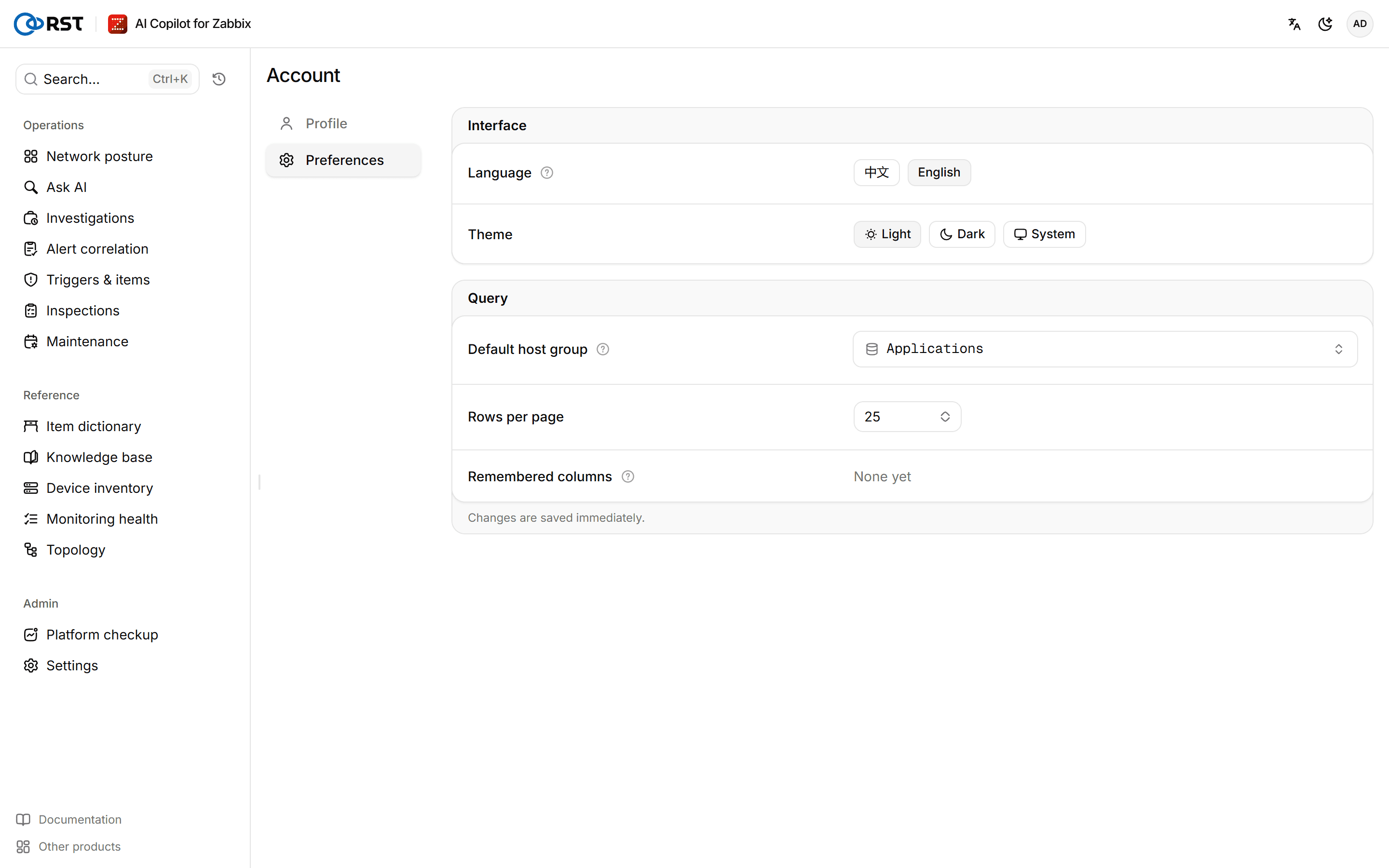Select English language option

pyautogui.click(x=939, y=172)
